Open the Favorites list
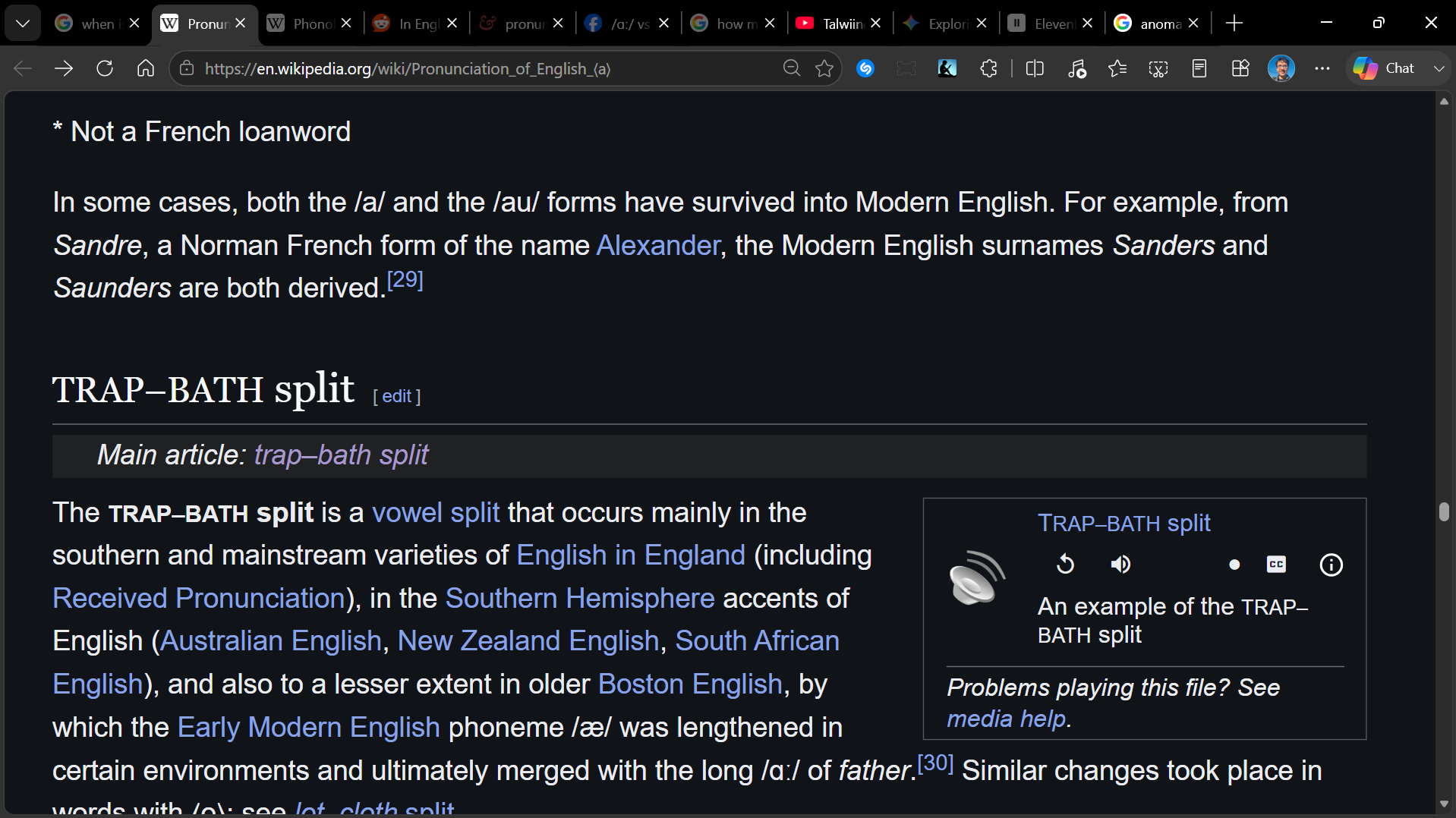The image size is (1456, 818). click(1117, 69)
